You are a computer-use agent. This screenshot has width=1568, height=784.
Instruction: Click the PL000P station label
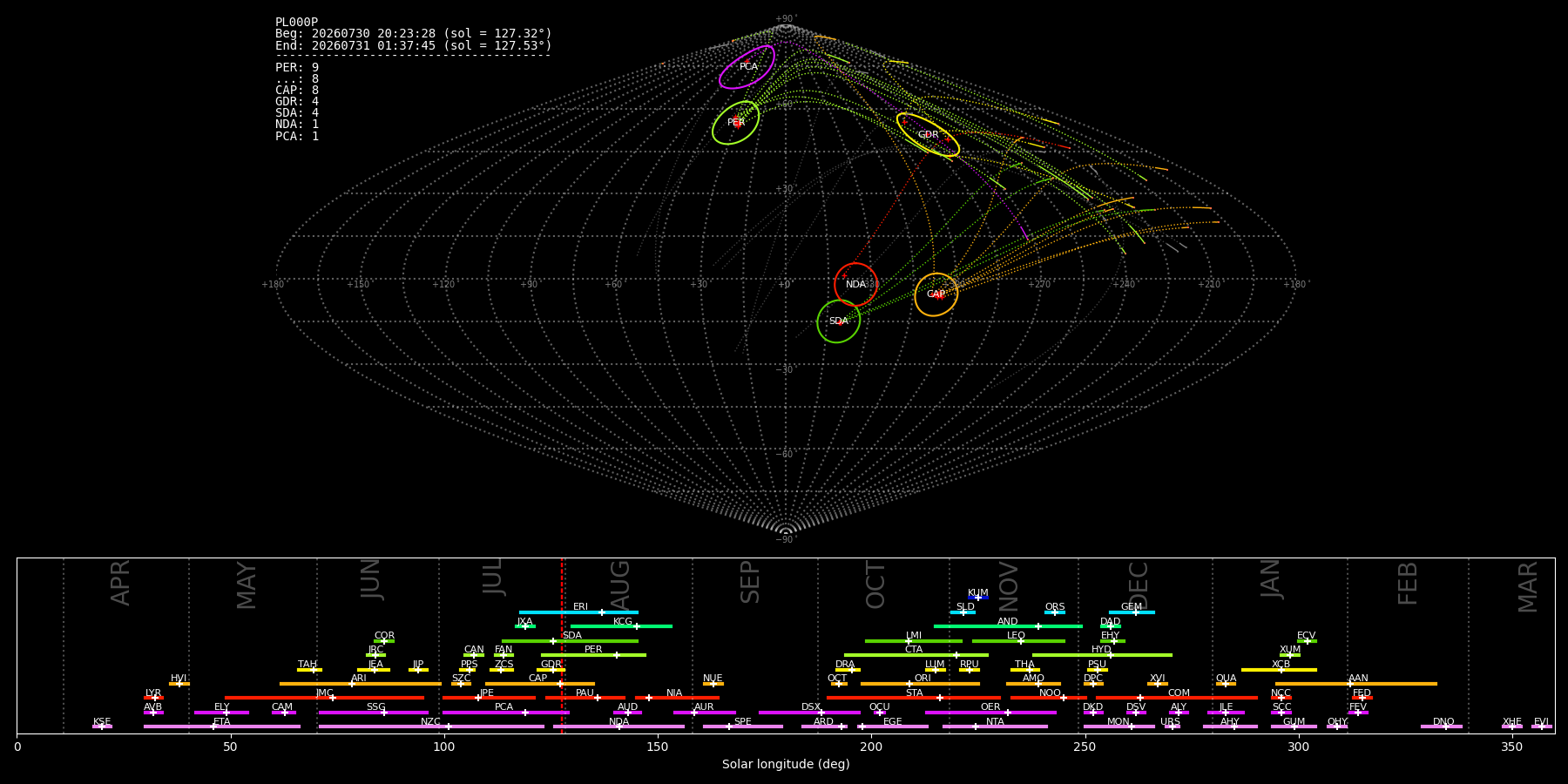[x=296, y=23]
